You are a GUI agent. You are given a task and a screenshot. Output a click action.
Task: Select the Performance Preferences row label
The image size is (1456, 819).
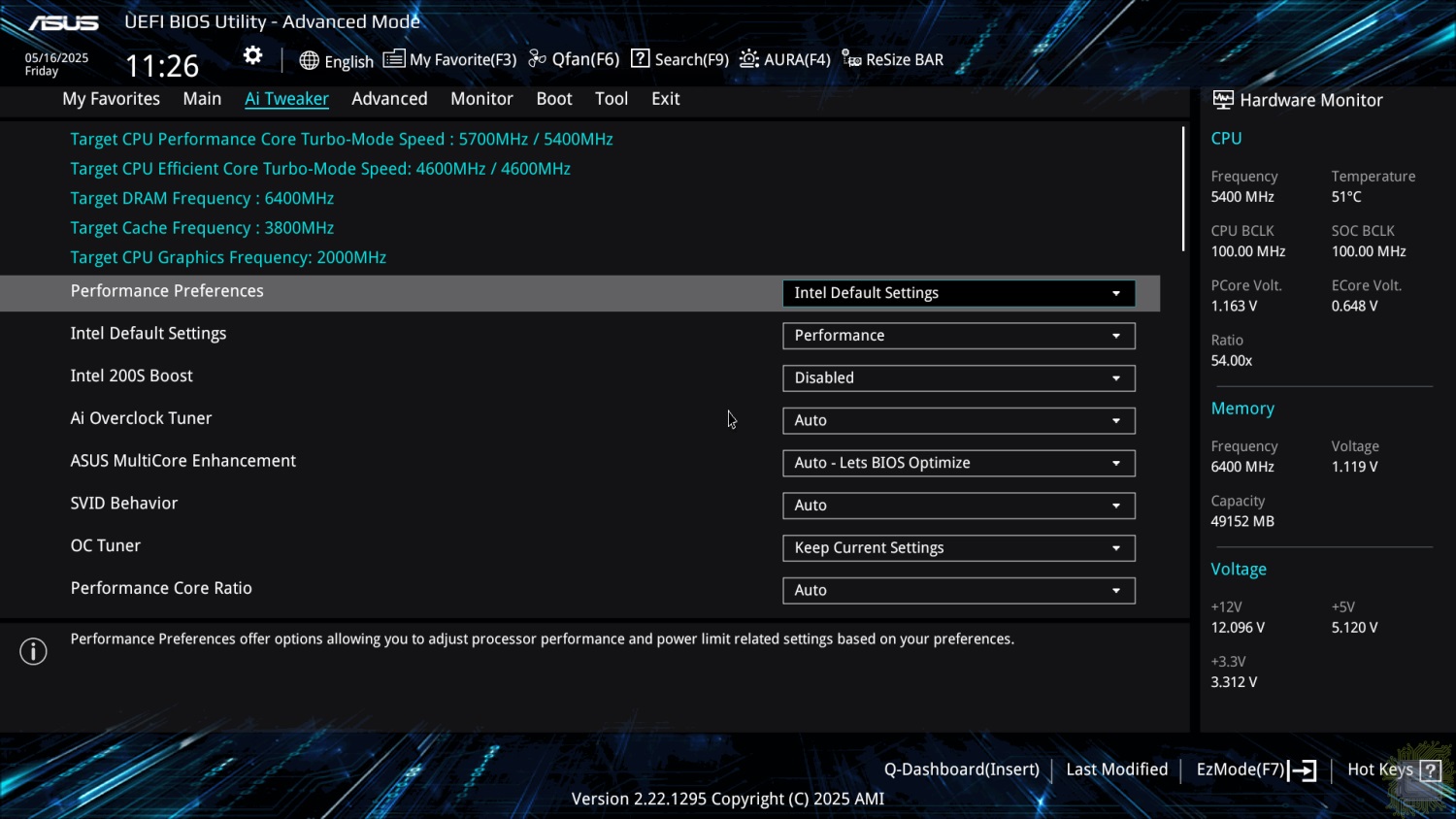pos(167,291)
